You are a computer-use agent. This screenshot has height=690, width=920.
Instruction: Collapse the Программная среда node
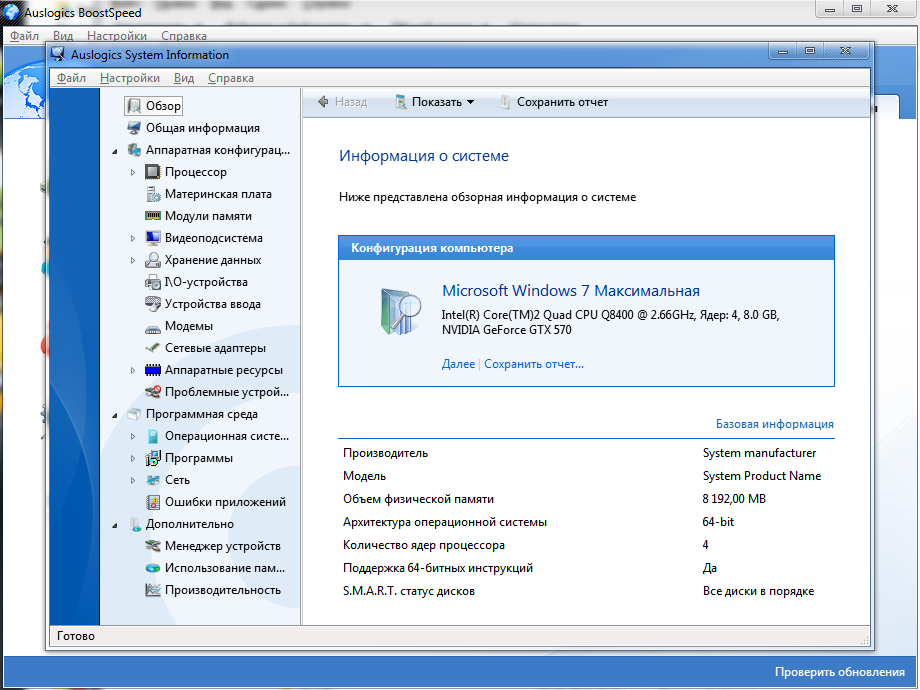(x=115, y=415)
